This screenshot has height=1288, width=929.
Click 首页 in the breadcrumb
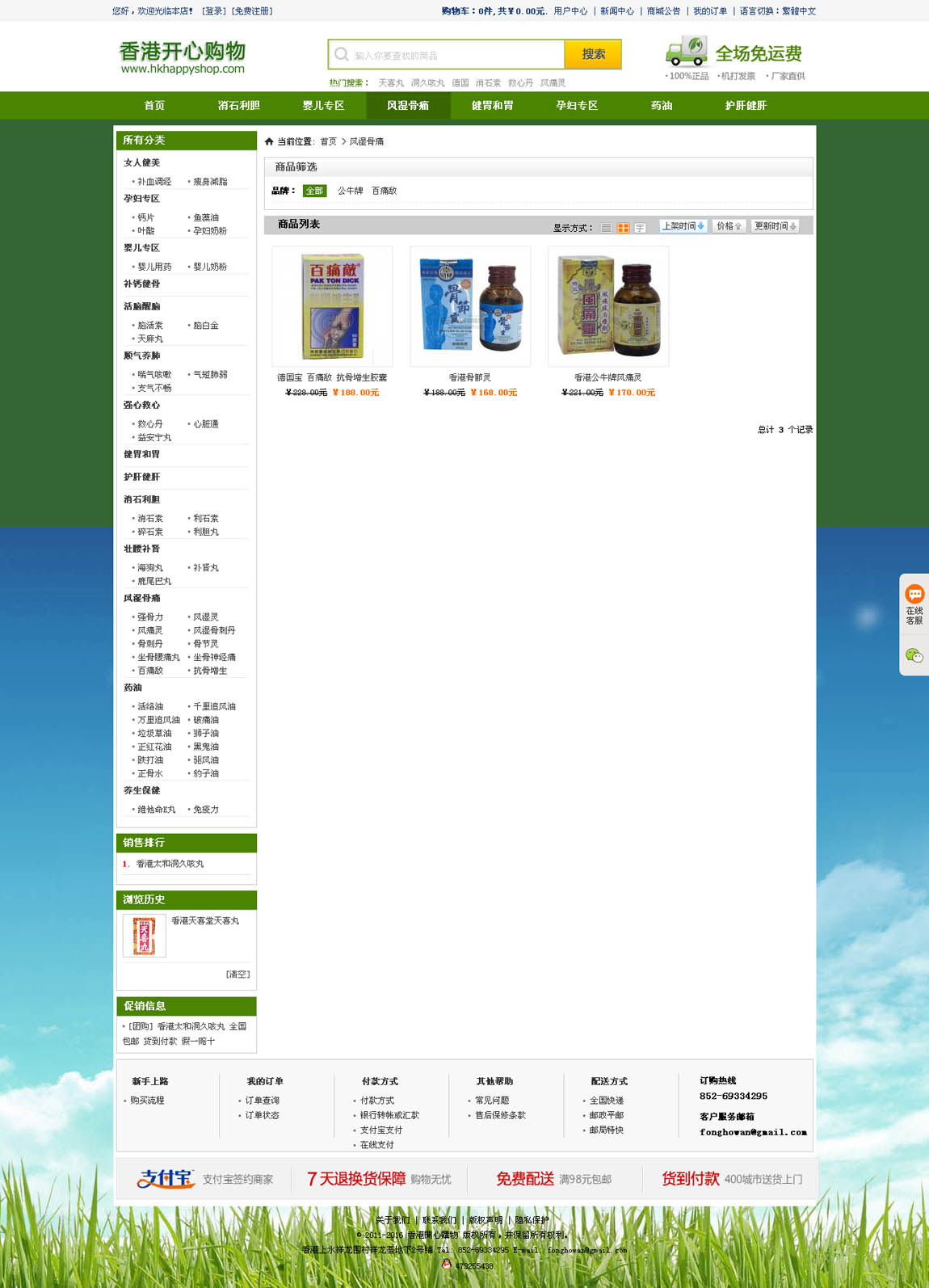click(328, 141)
